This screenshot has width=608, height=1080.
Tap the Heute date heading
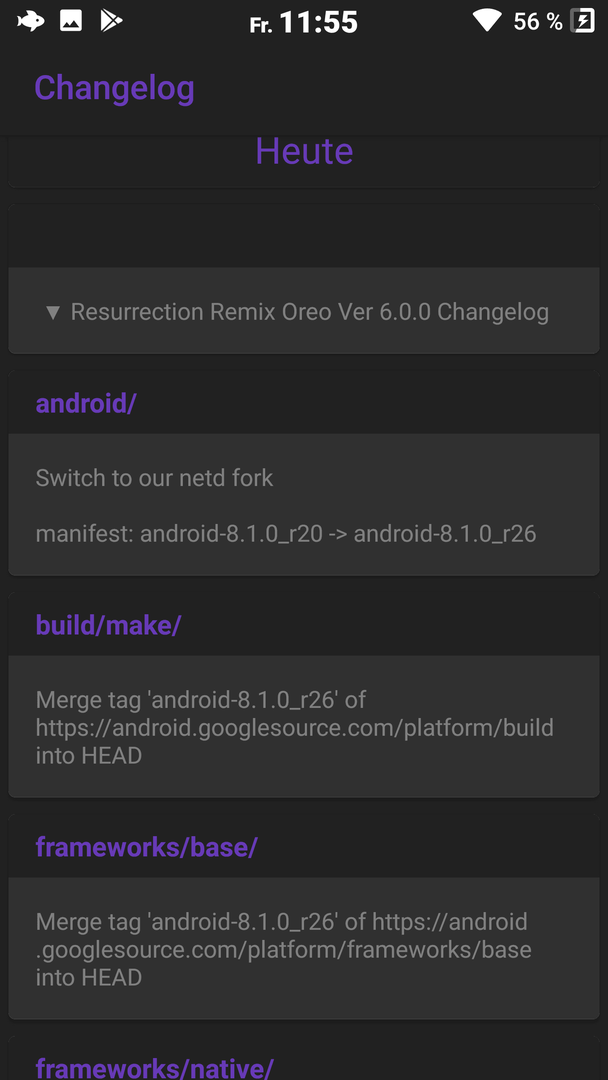(304, 150)
